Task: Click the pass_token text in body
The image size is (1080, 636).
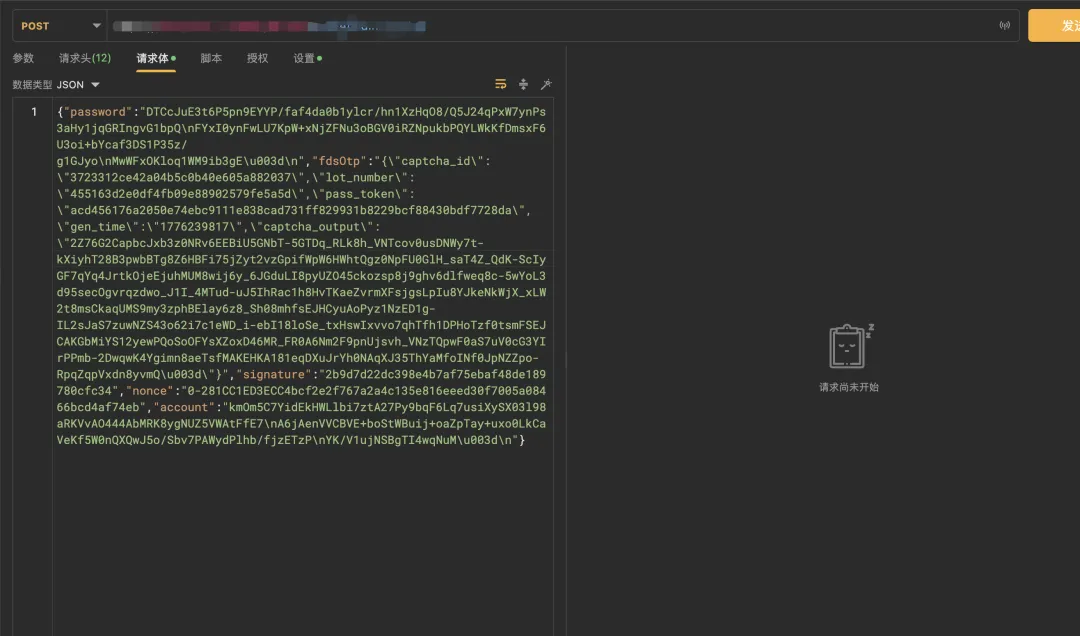Action: click(x=360, y=194)
